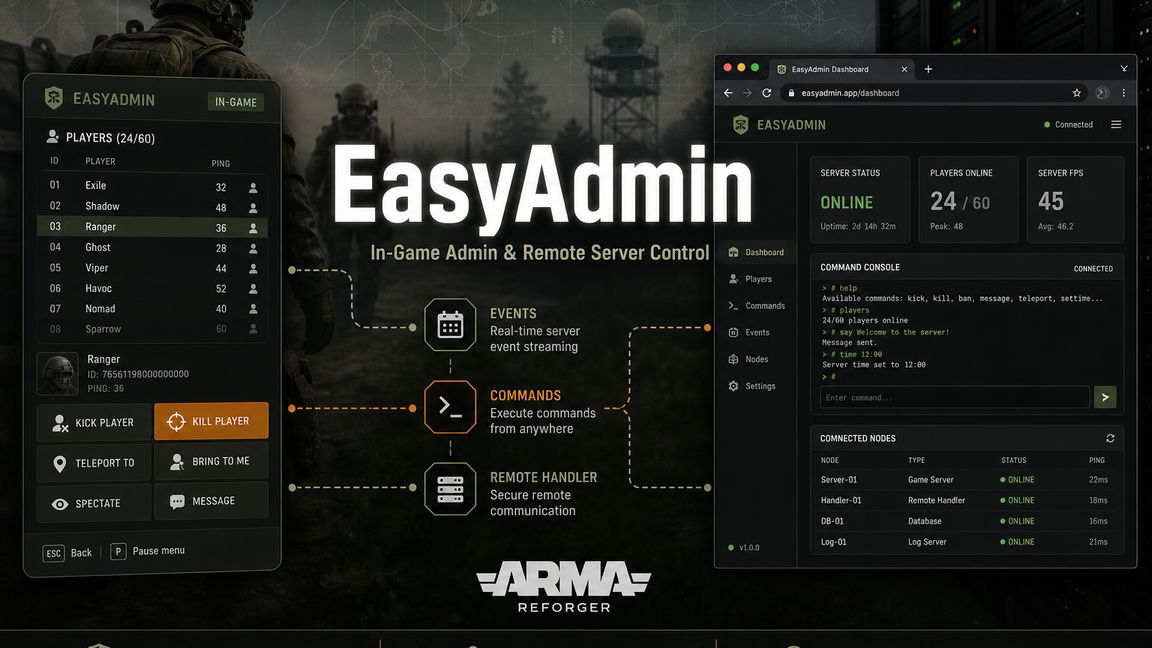Image resolution: width=1152 pixels, height=648 pixels.
Task: Click the Enter command input field
Action: (x=954, y=397)
